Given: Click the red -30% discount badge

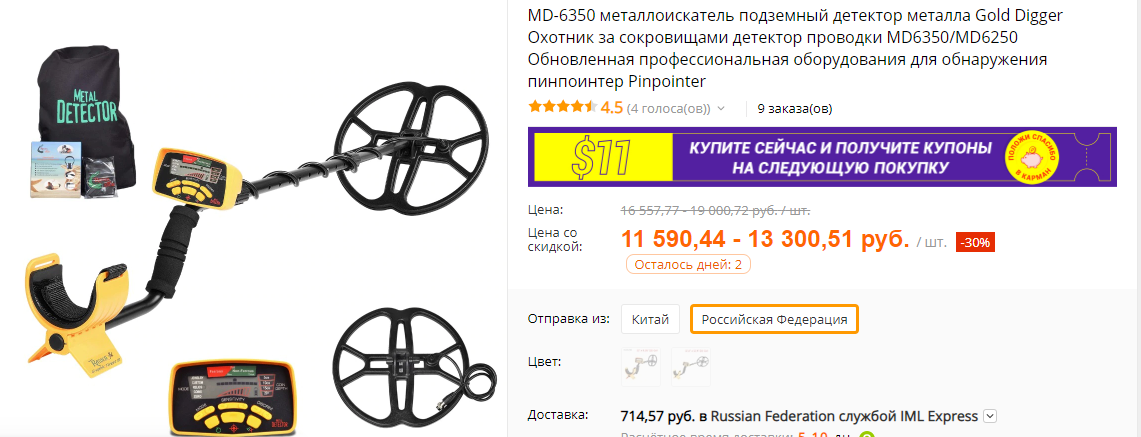Looking at the screenshot, I should [974, 242].
